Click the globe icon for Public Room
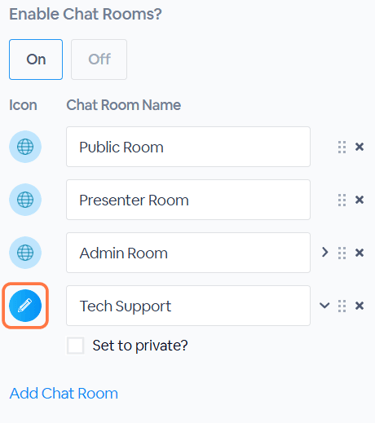This screenshot has height=423, width=375. 25,147
